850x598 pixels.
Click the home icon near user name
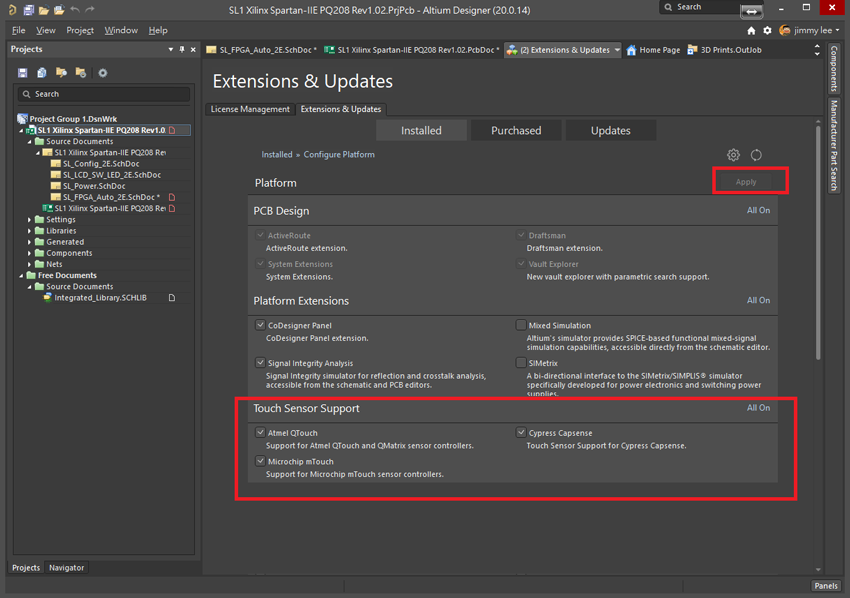751,31
